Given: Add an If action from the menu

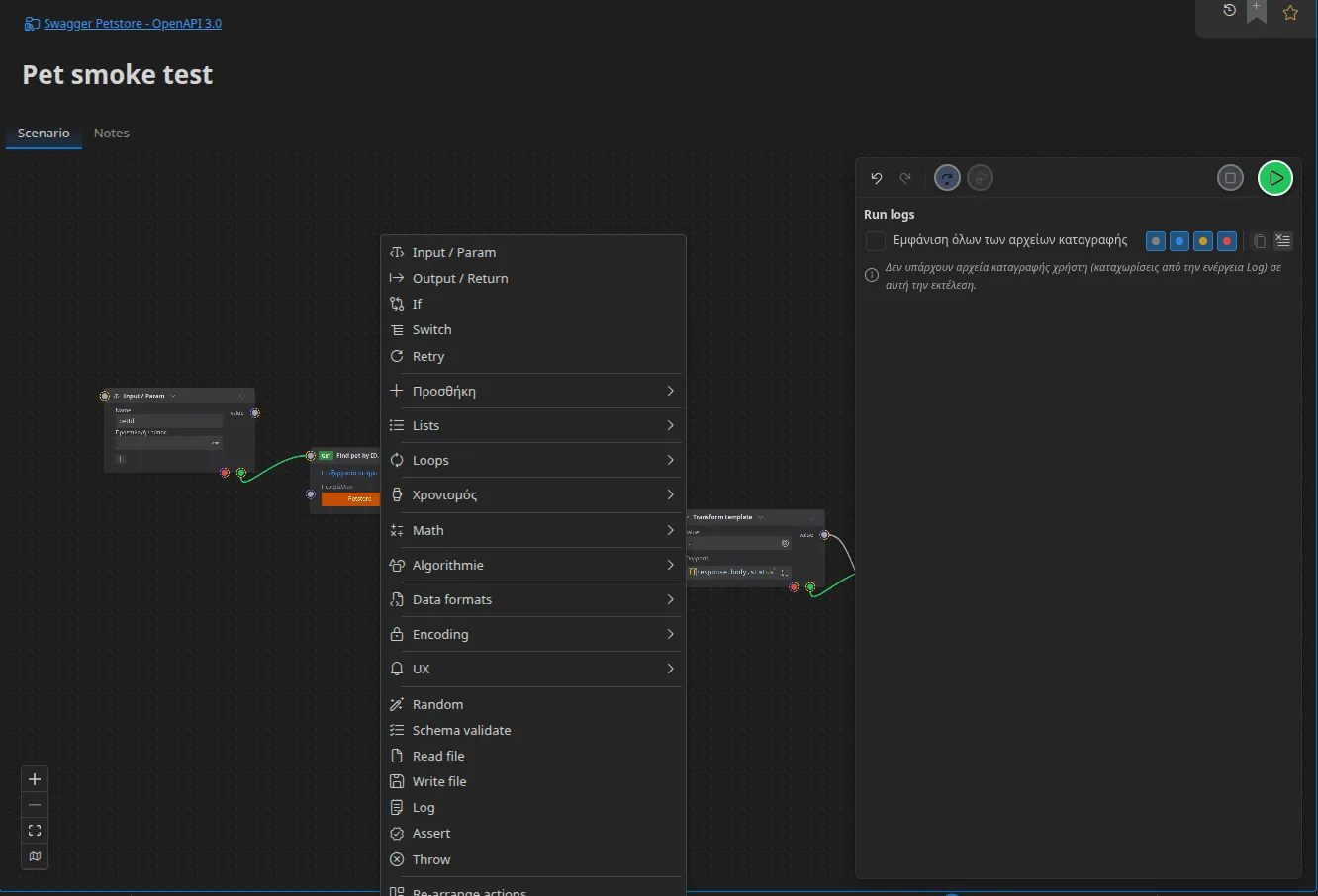Looking at the screenshot, I should point(532,304).
